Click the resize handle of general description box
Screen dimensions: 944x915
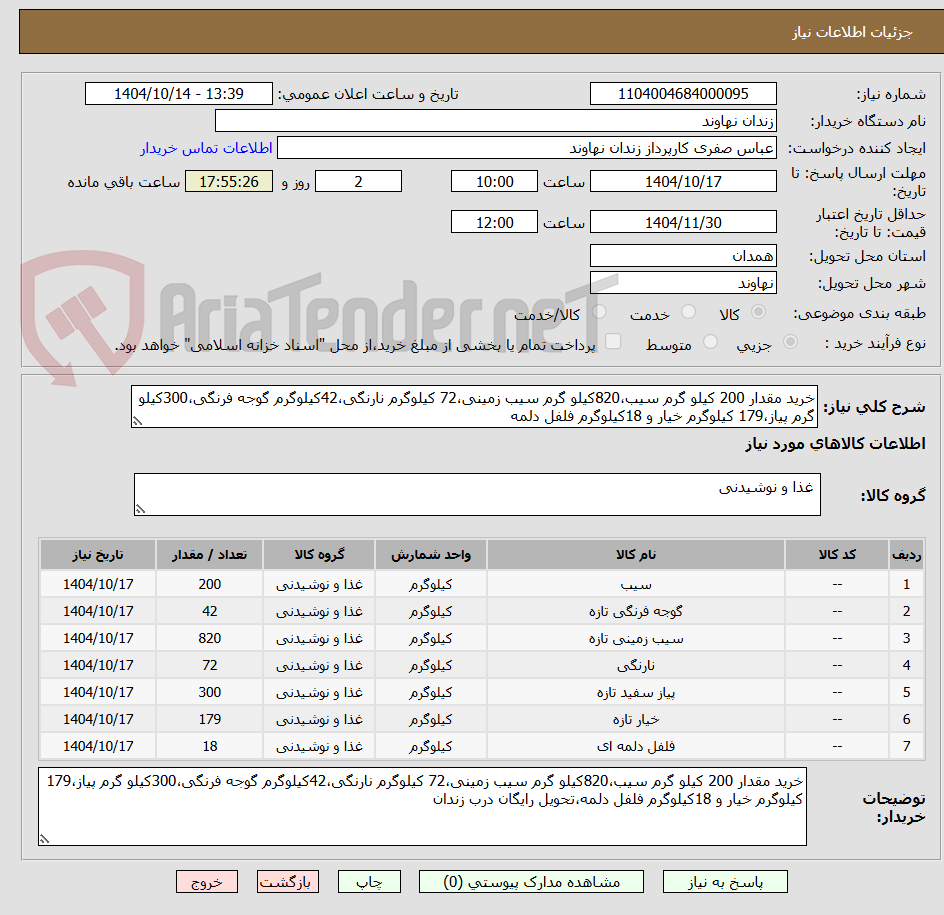tap(137, 421)
